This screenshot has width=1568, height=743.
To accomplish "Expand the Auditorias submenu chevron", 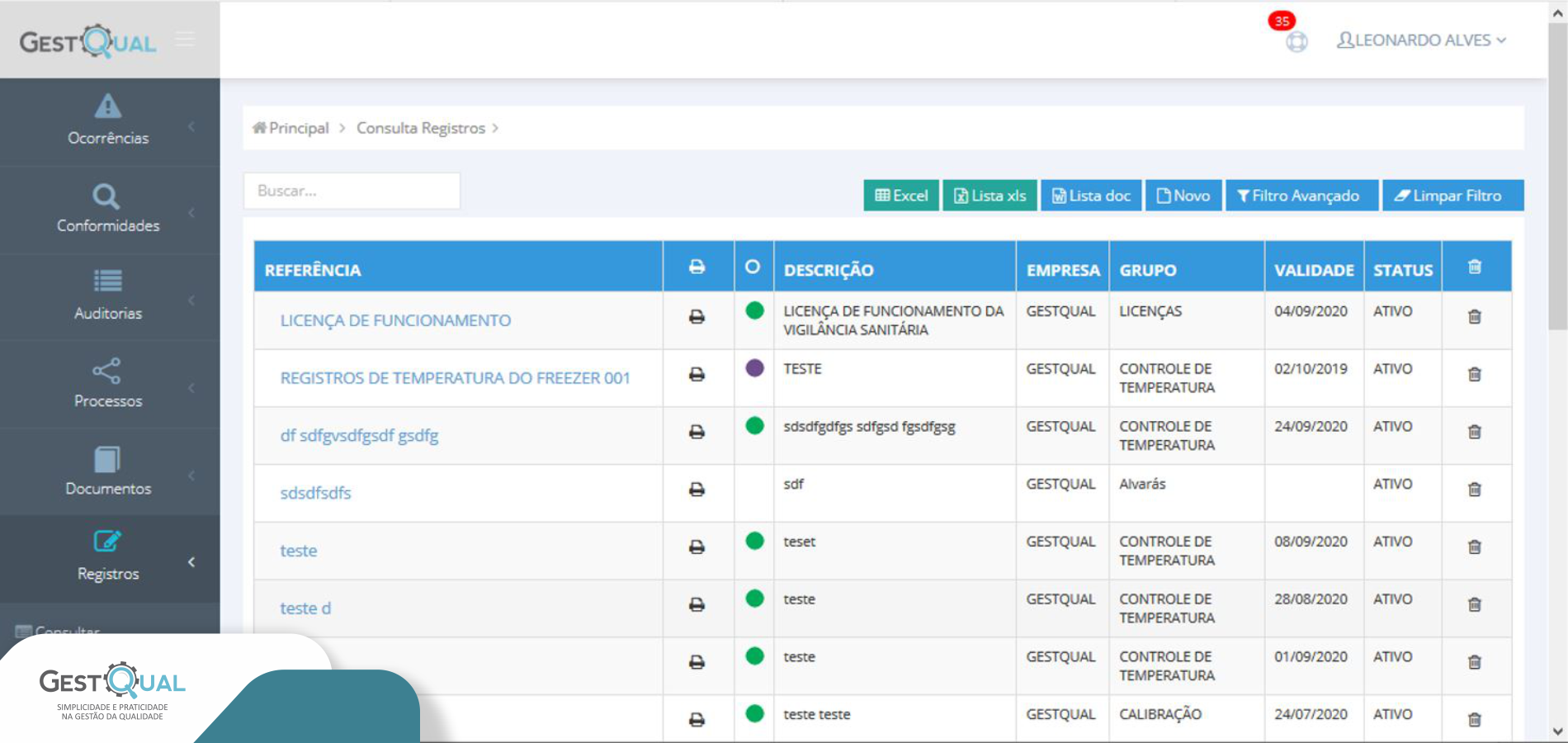I will pyautogui.click(x=191, y=301).
